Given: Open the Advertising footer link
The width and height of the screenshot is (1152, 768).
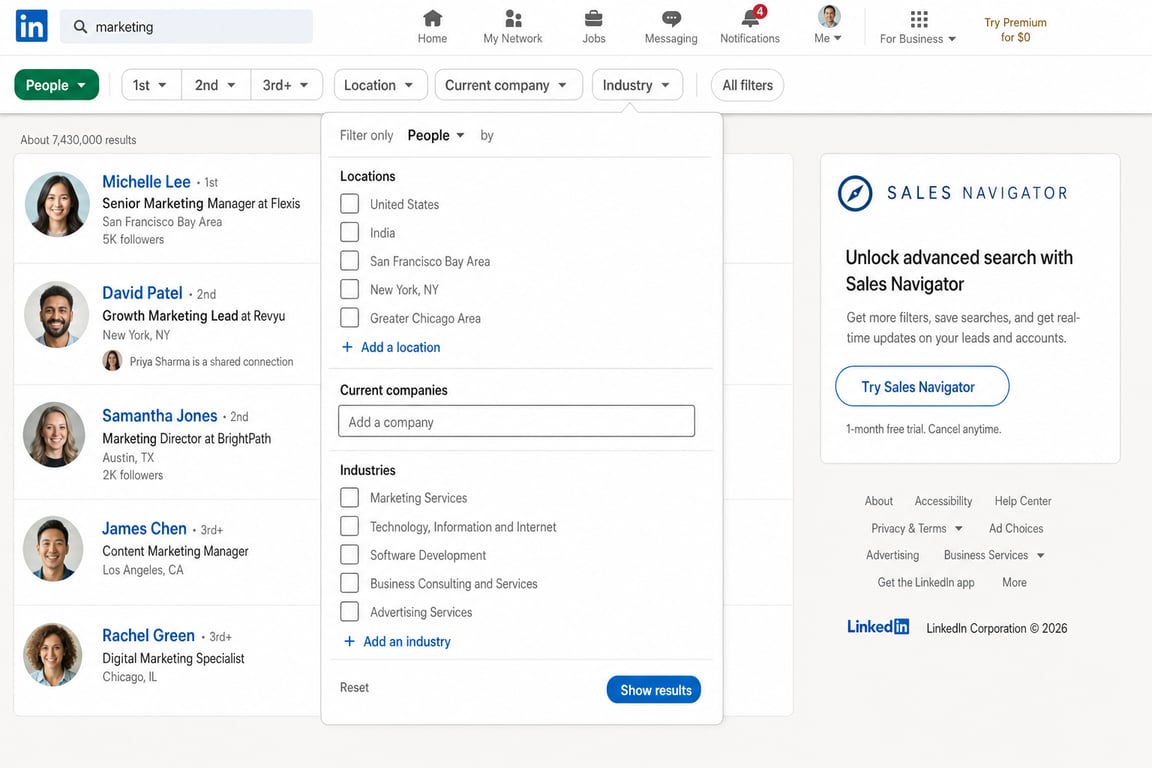Looking at the screenshot, I should 892,555.
